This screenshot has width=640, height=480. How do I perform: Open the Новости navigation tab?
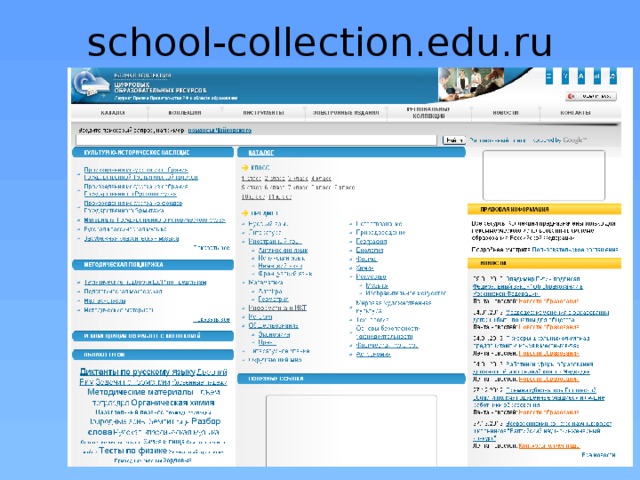[x=505, y=113]
